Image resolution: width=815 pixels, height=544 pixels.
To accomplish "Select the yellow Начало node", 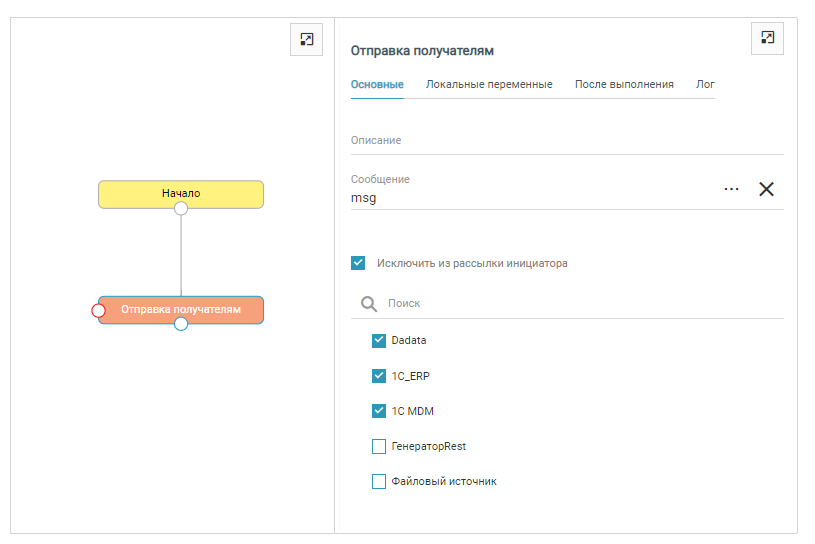I will point(181,192).
